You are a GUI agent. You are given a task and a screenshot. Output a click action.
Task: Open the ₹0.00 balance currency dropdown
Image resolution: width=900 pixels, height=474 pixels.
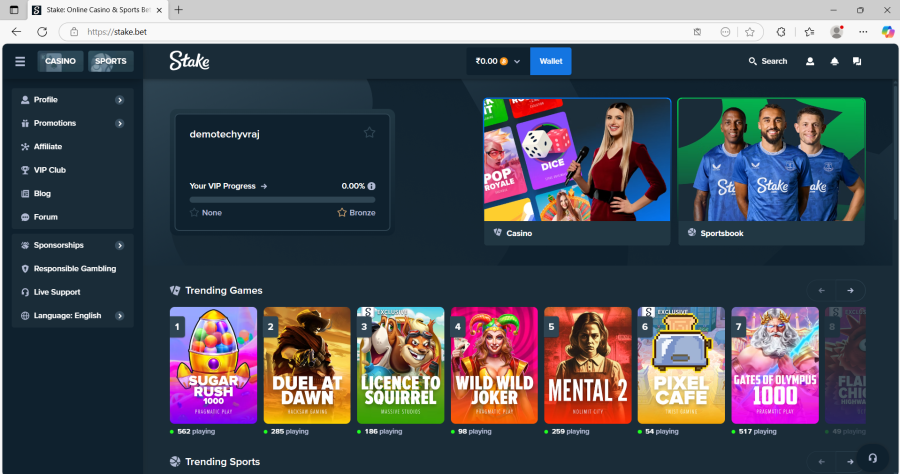pyautogui.click(x=498, y=61)
